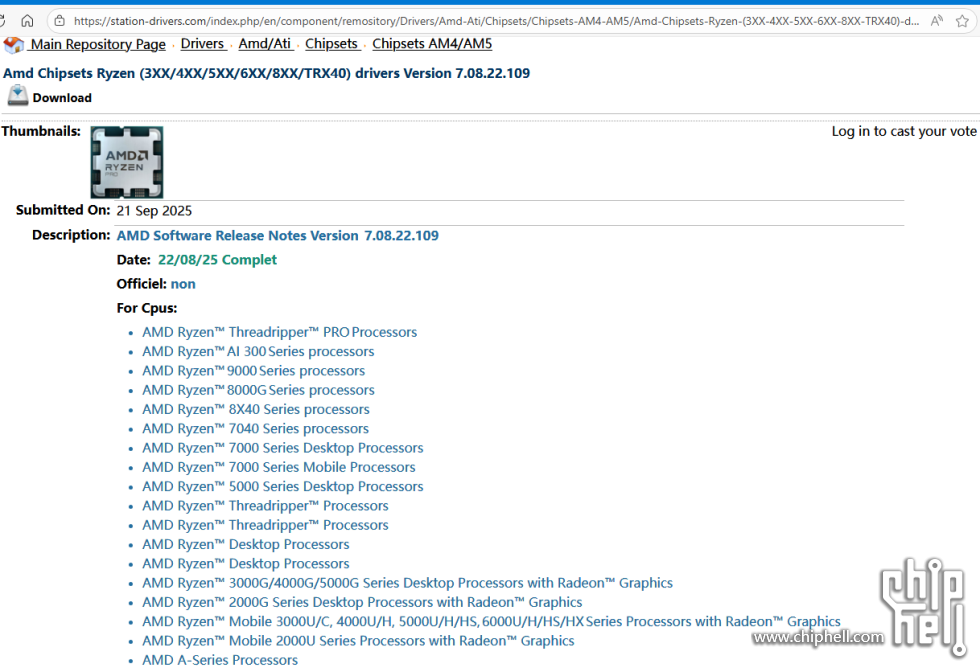
Task: Click the Download text link
Action: [x=62, y=98]
